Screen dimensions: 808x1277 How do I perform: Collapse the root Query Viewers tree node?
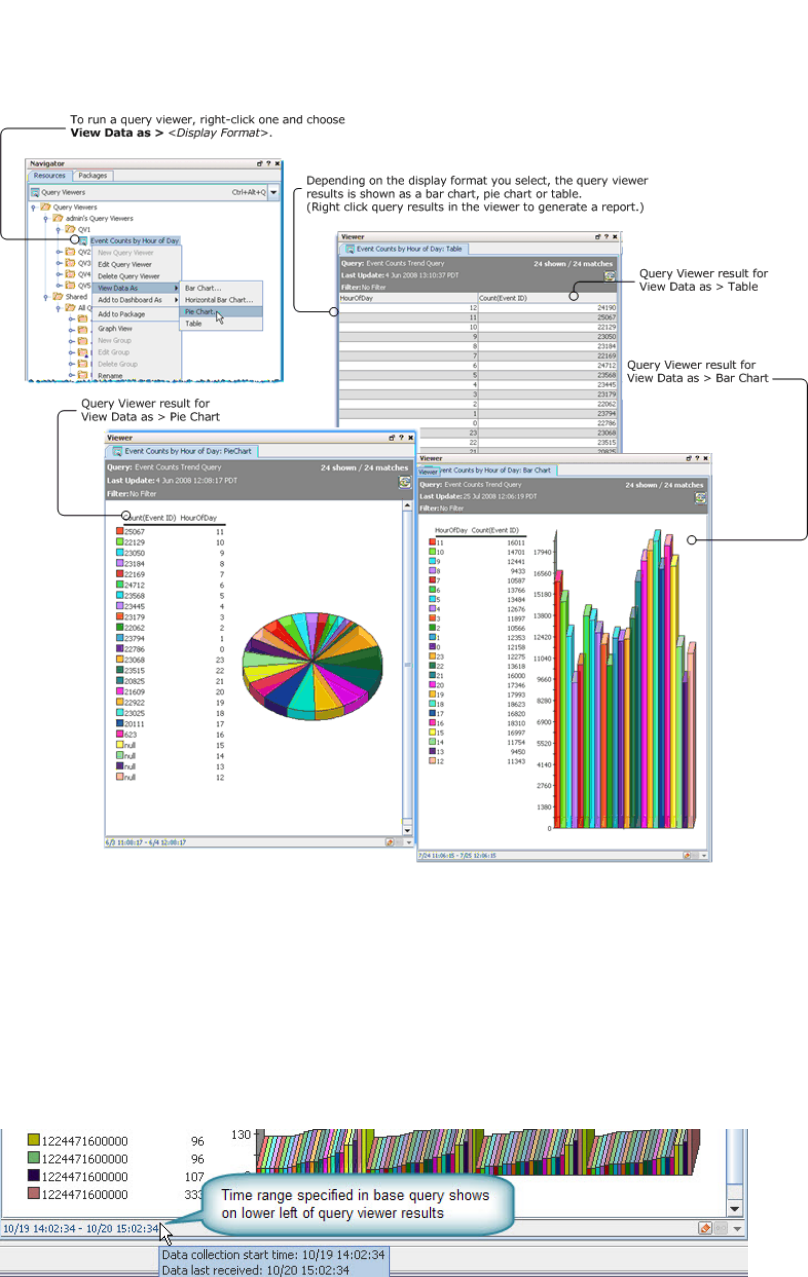pyautogui.click(x=33, y=207)
